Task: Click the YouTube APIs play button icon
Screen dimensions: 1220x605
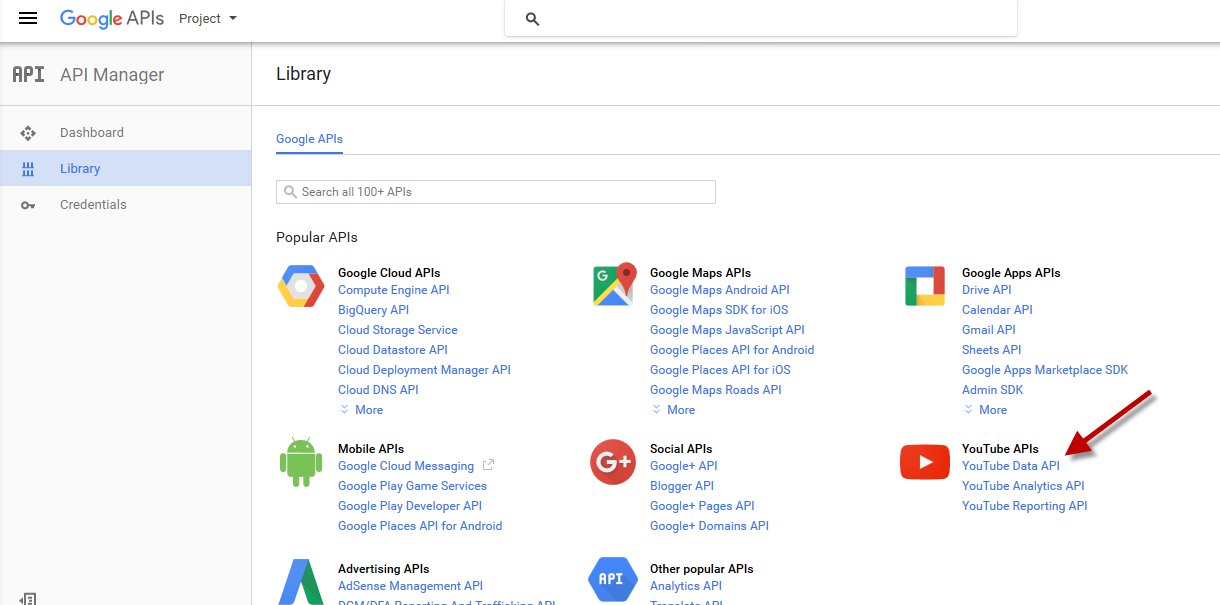Action: click(924, 461)
